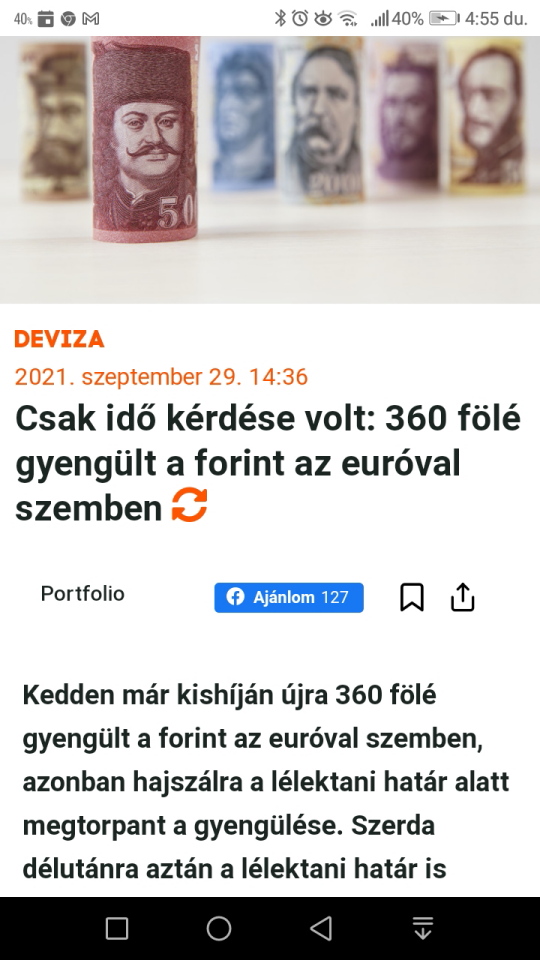This screenshot has height=960, width=540.
Task: Open the DEVIZA category link
Action: click(x=59, y=339)
